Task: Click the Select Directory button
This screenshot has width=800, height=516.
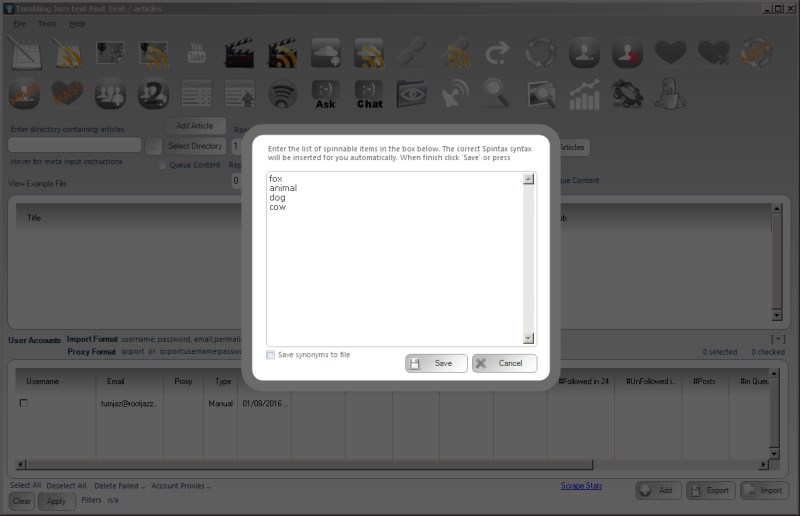Action: [195, 146]
